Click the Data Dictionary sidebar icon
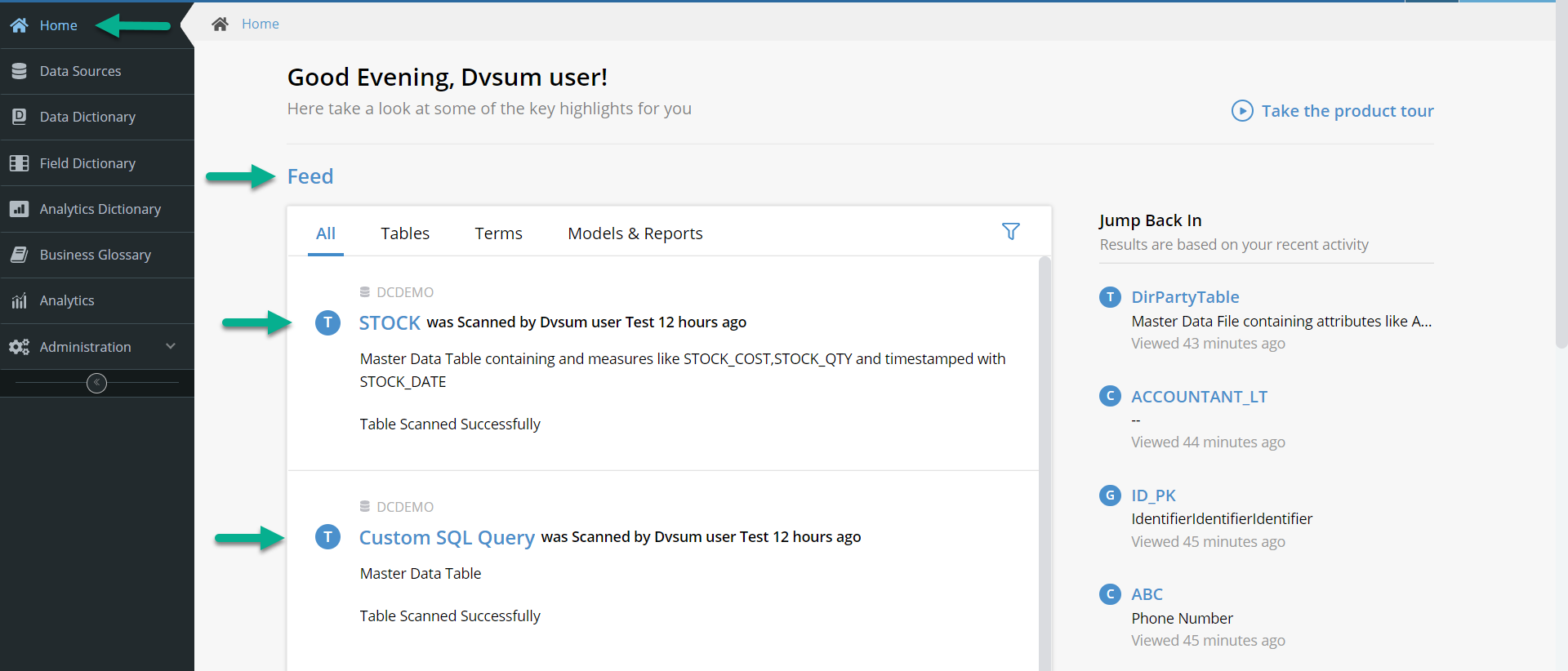This screenshot has height=671, width=1568. (x=20, y=117)
